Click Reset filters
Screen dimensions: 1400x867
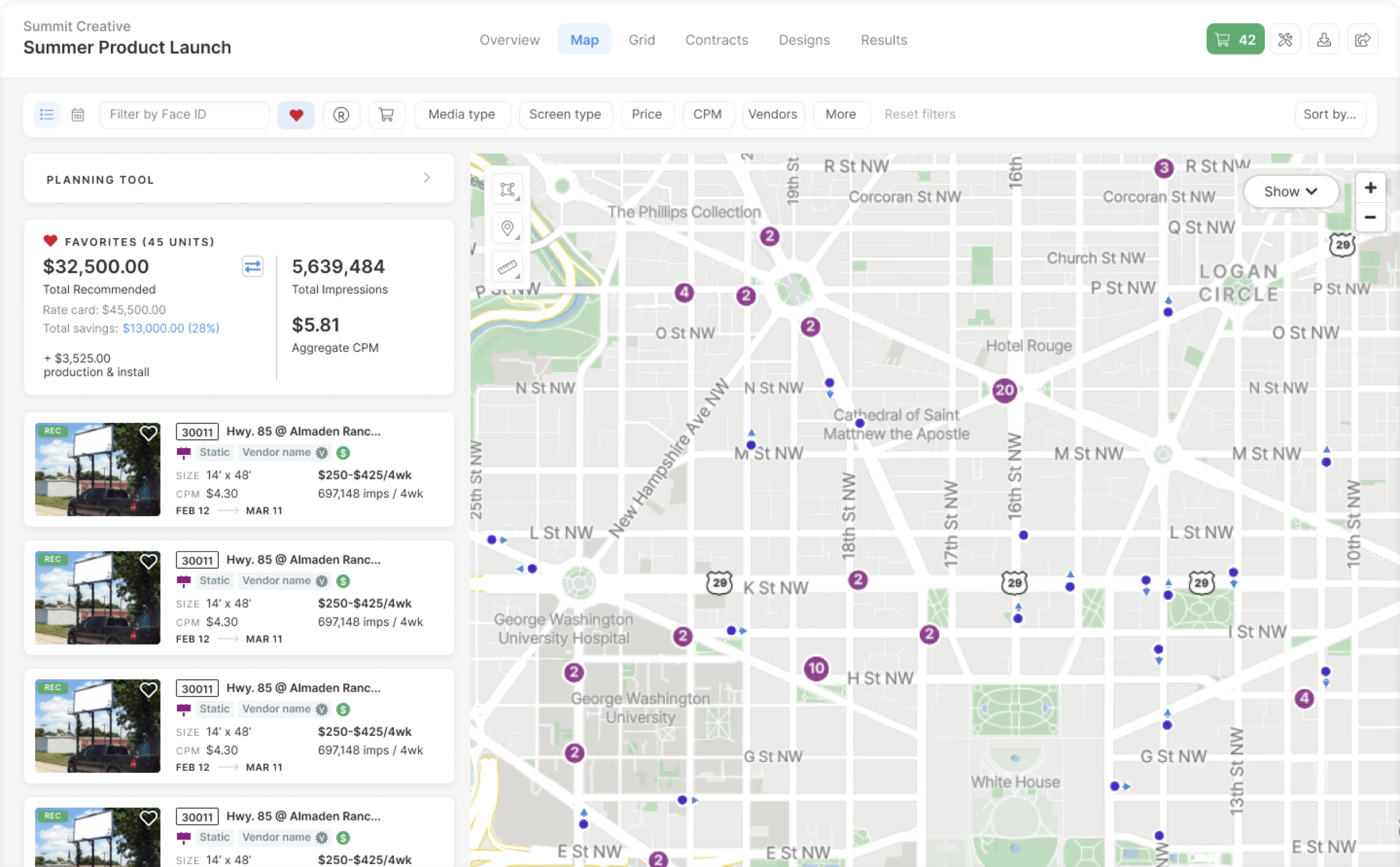click(919, 114)
